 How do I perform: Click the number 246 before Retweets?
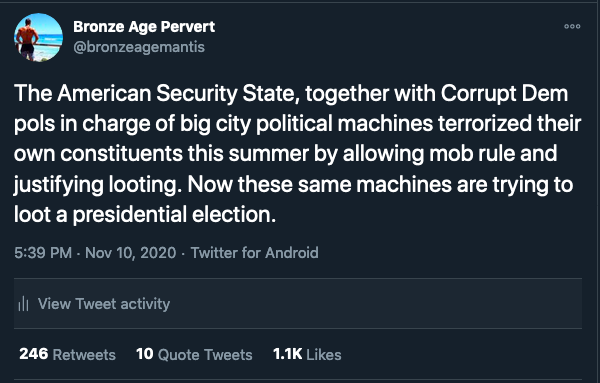coord(34,354)
